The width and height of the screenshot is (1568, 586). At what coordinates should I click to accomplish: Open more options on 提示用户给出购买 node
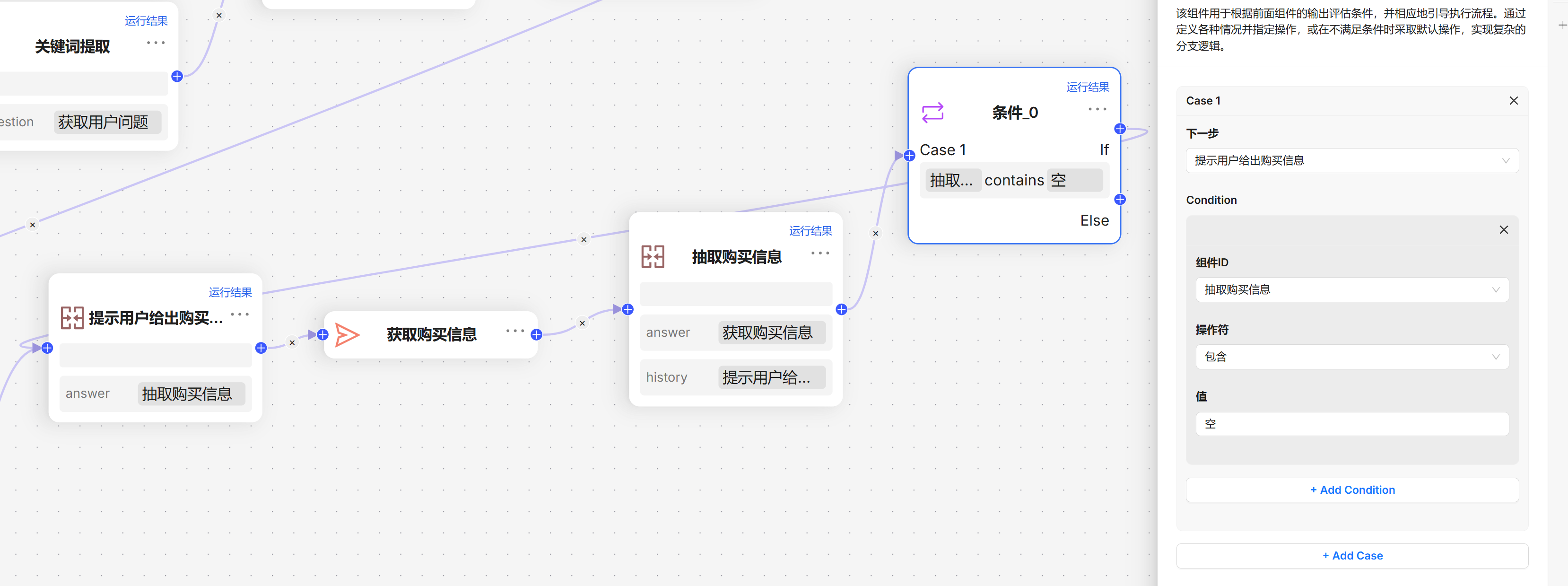click(240, 315)
